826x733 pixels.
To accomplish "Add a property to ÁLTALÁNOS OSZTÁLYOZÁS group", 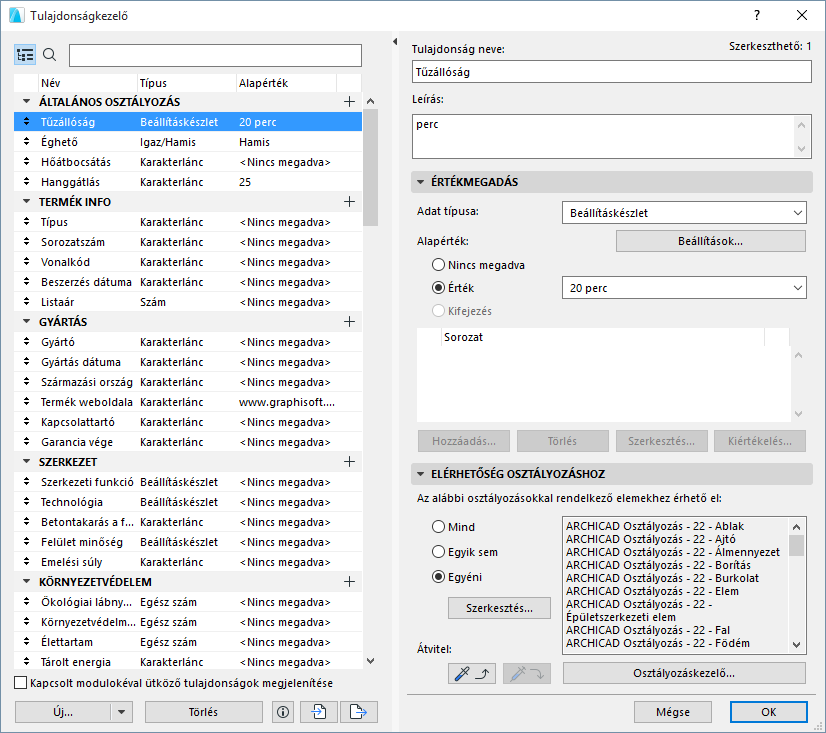I will 349,102.
